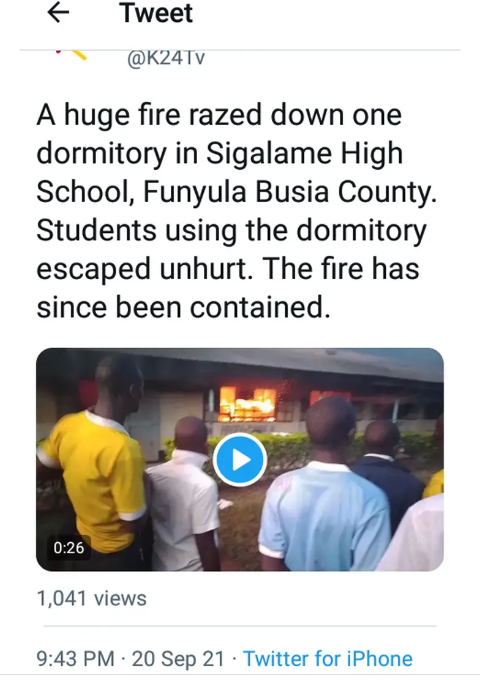The width and height of the screenshot is (480, 684).
Task: Click the 20 Sep 21 date
Action: pyautogui.click(x=178, y=659)
